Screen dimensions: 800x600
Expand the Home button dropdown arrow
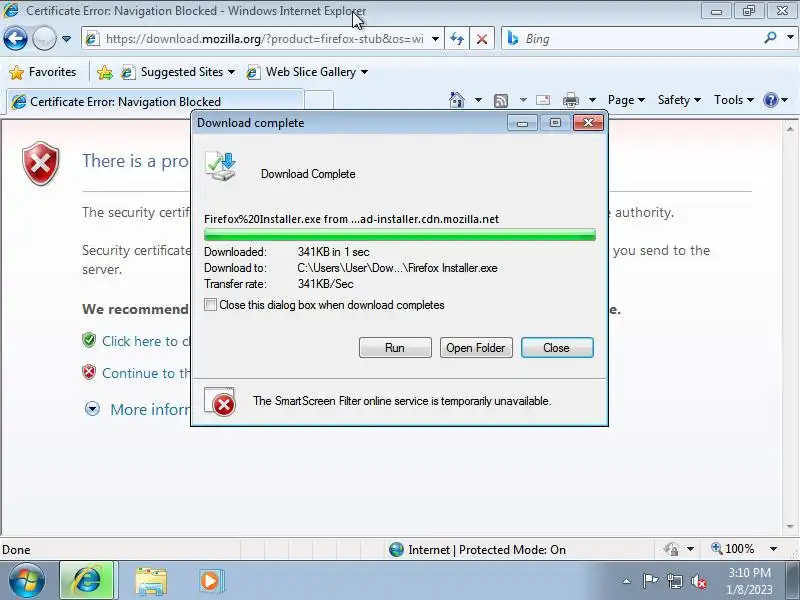click(x=478, y=100)
